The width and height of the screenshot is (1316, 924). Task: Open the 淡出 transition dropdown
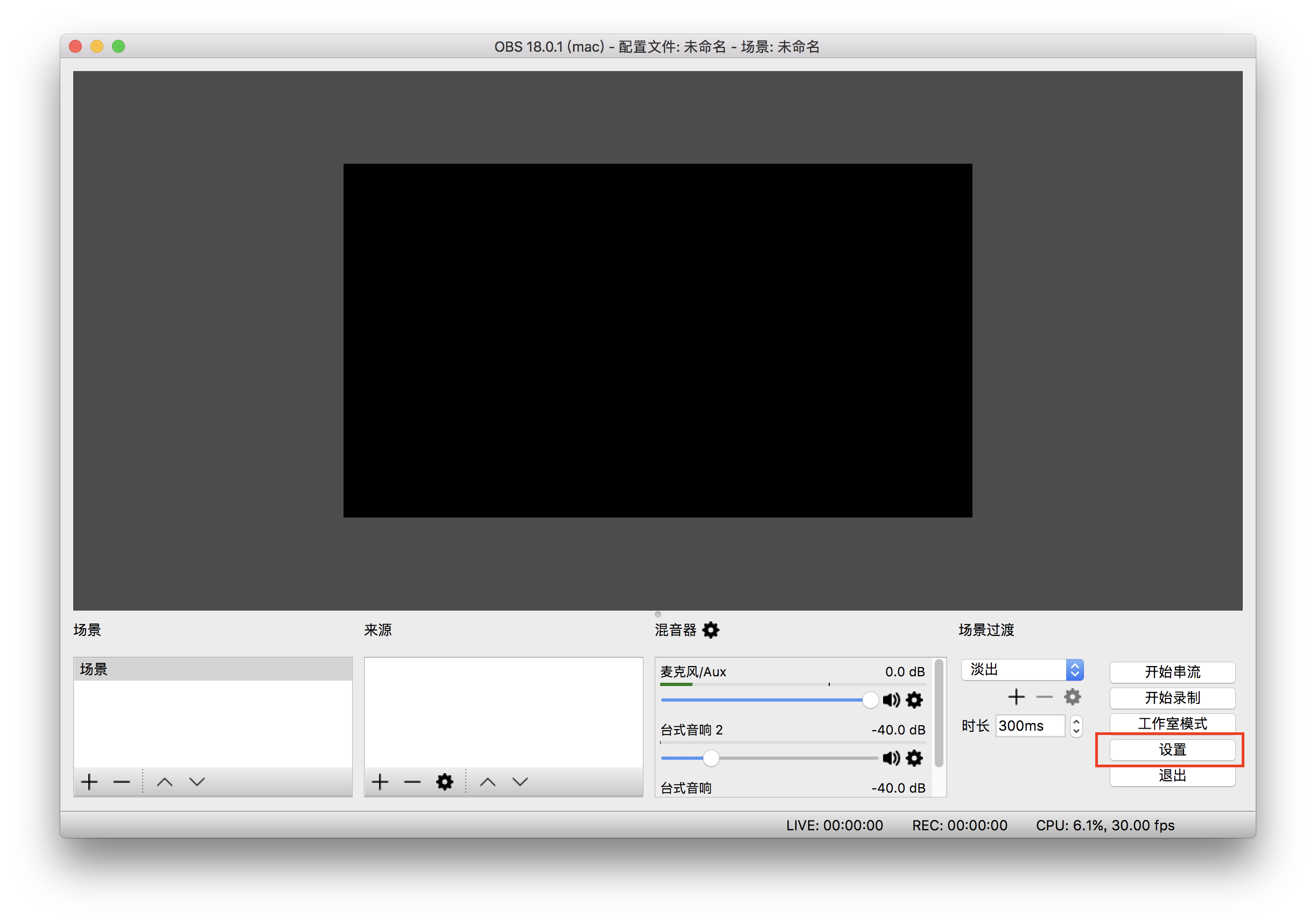click(1023, 669)
